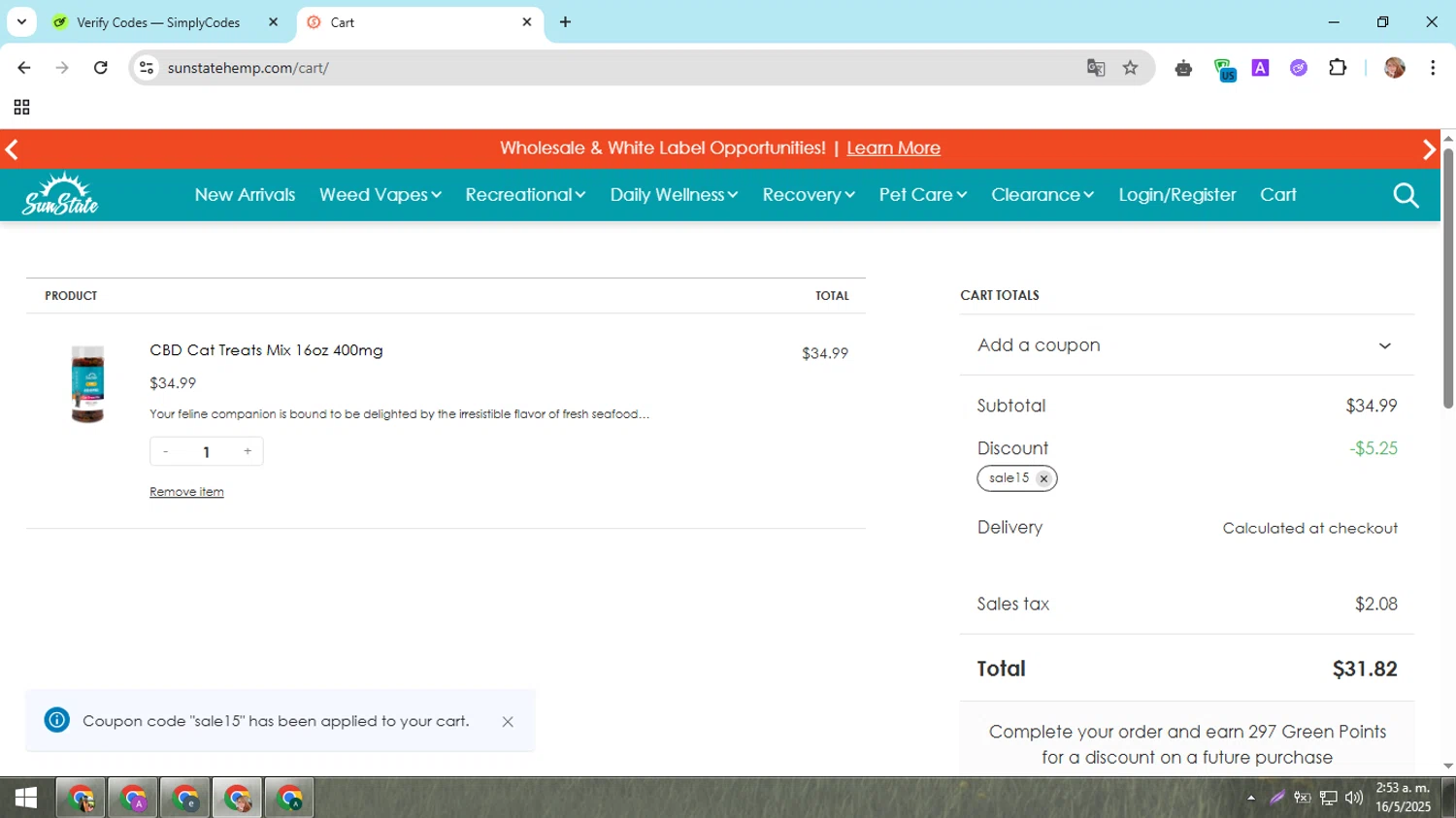The height and width of the screenshot is (818, 1456).
Task: Go to SunState home via logo
Action: click(x=60, y=194)
